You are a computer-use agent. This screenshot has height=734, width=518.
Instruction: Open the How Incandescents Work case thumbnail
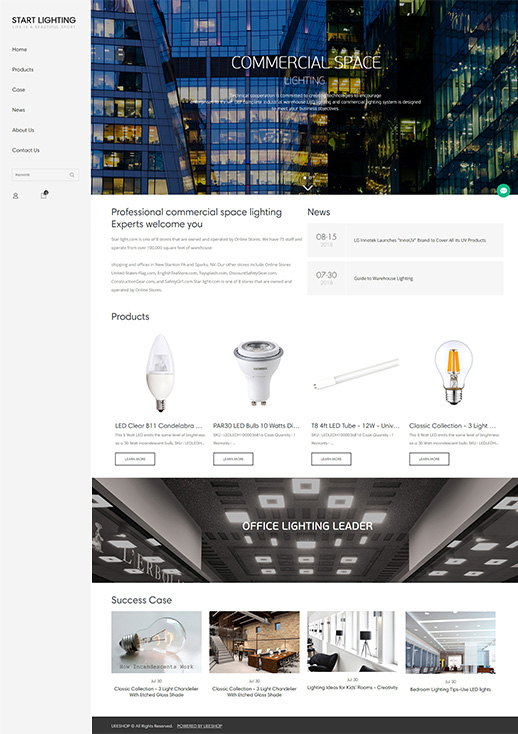pos(156,642)
